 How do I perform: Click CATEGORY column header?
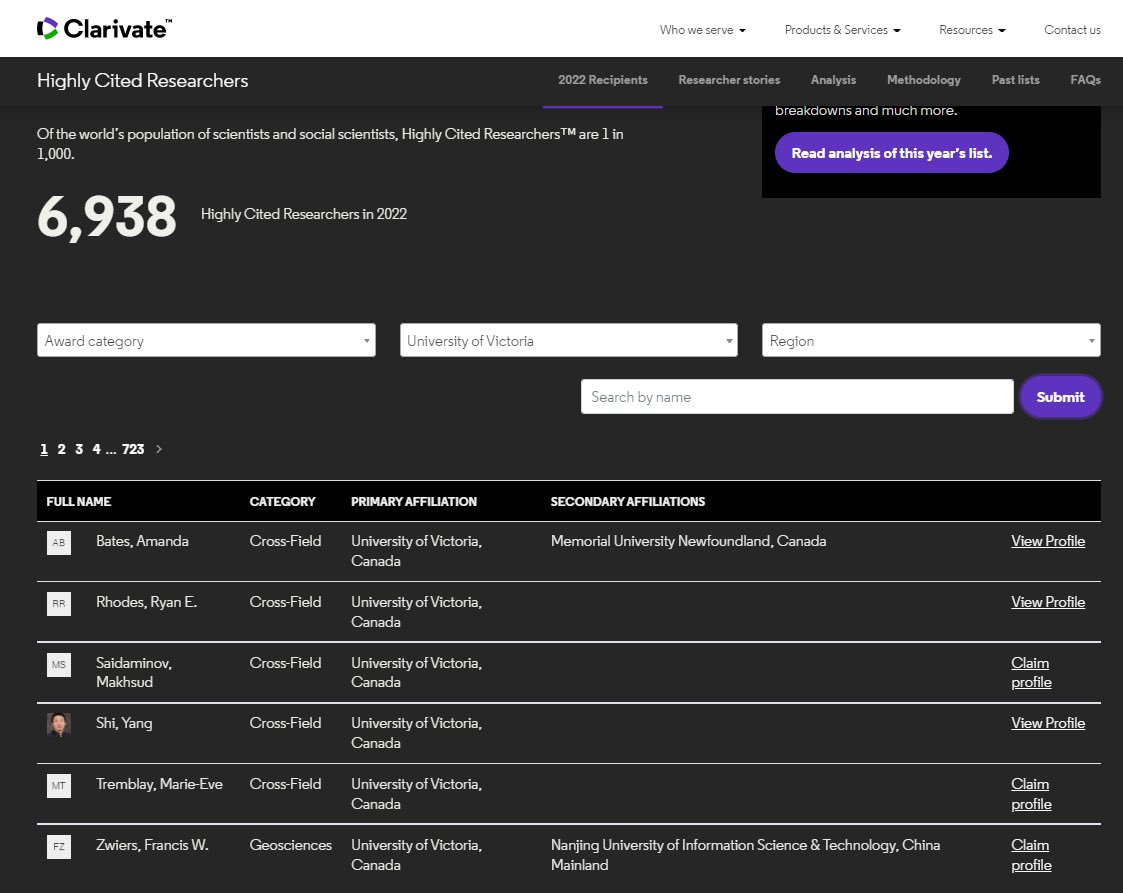click(282, 501)
